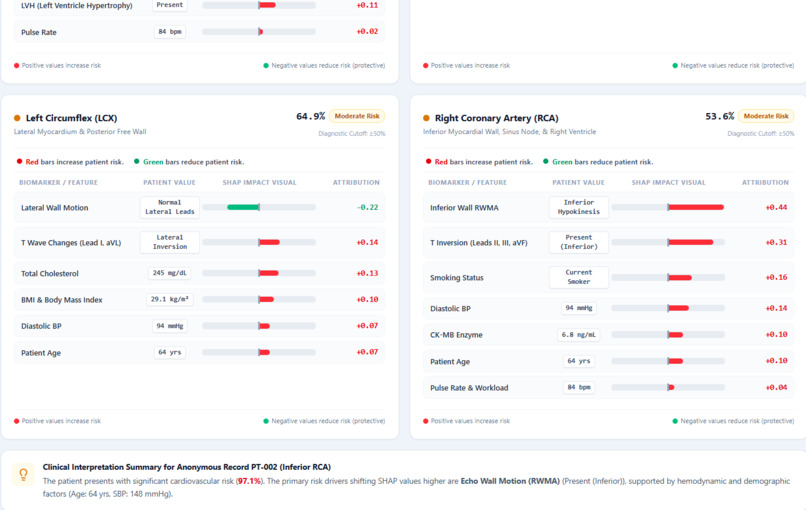Viewport: 806px width, 510px height.
Task: Click the 'Pulse Rate & Workload' feature label
Action: 469,388
